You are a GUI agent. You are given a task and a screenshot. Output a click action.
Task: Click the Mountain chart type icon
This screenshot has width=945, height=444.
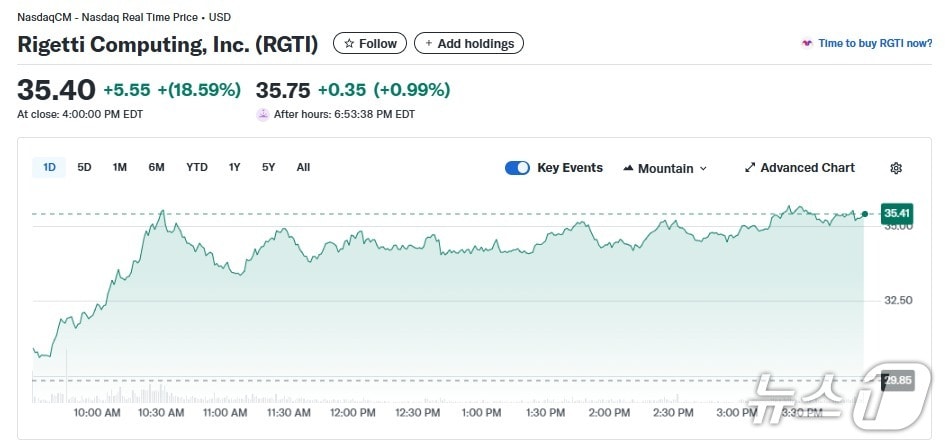629,168
